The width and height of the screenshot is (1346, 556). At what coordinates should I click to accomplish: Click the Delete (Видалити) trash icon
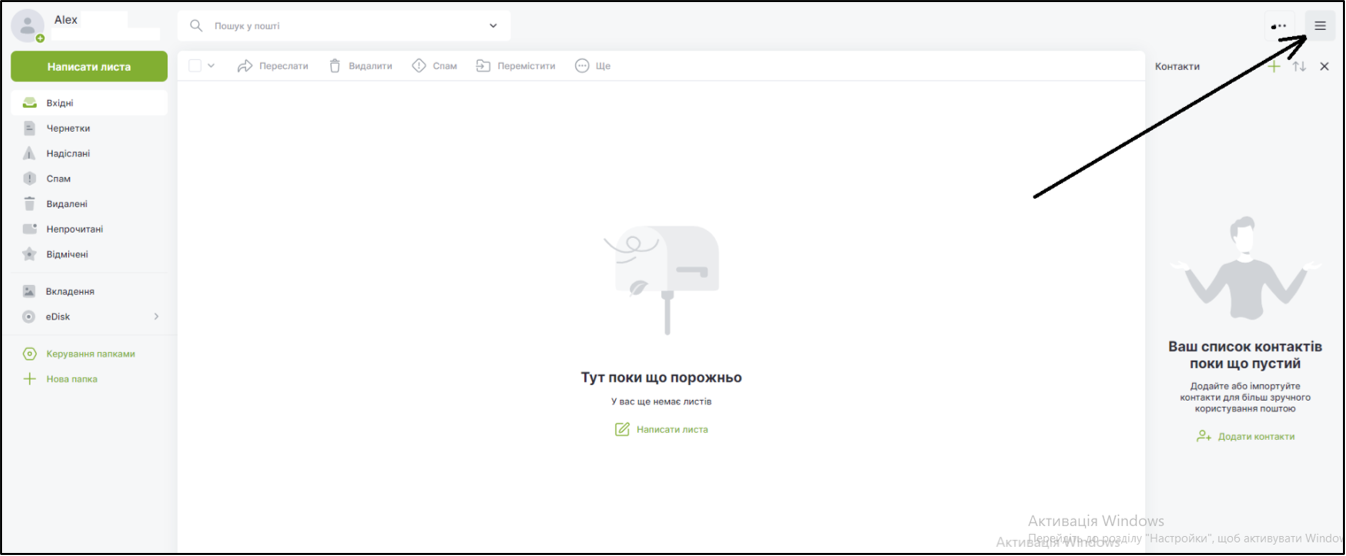tap(336, 66)
